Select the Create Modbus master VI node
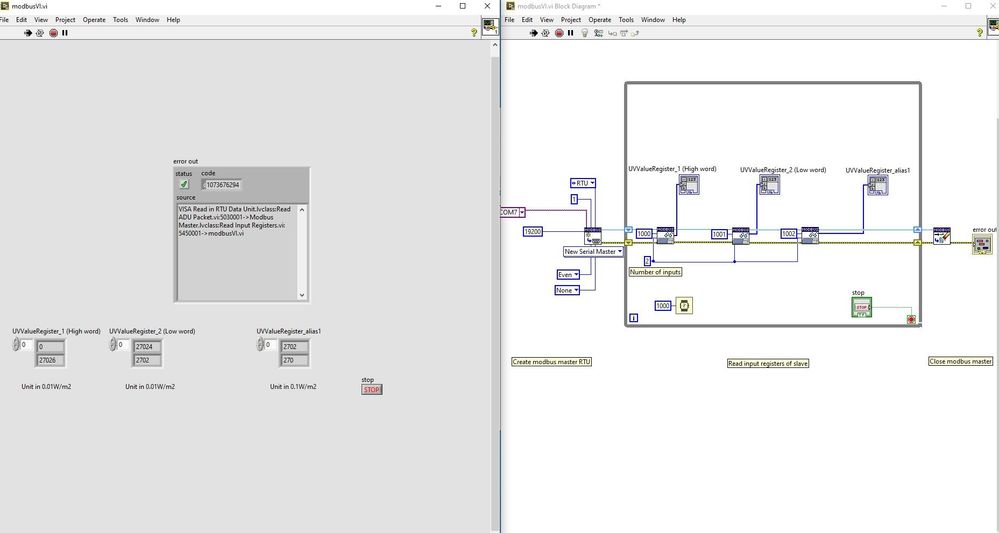 593,235
